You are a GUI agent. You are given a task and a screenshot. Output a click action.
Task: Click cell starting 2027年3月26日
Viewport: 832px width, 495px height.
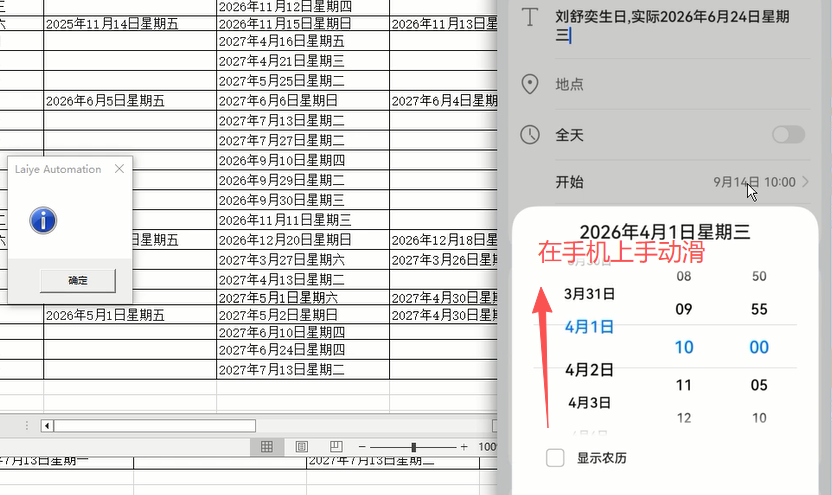pos(444,260)
